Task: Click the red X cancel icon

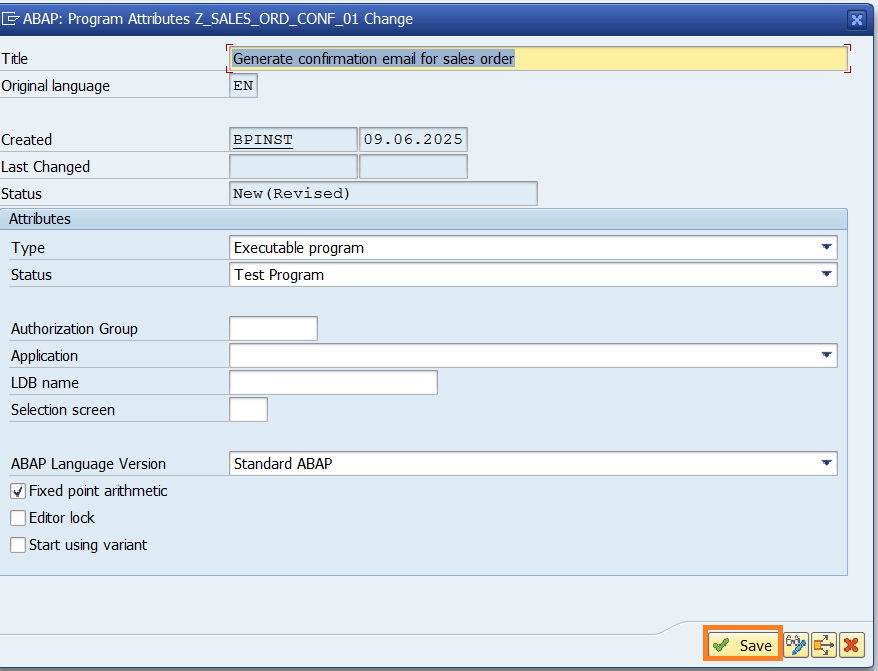Action: pyautogui.click(x=851, y=645)
